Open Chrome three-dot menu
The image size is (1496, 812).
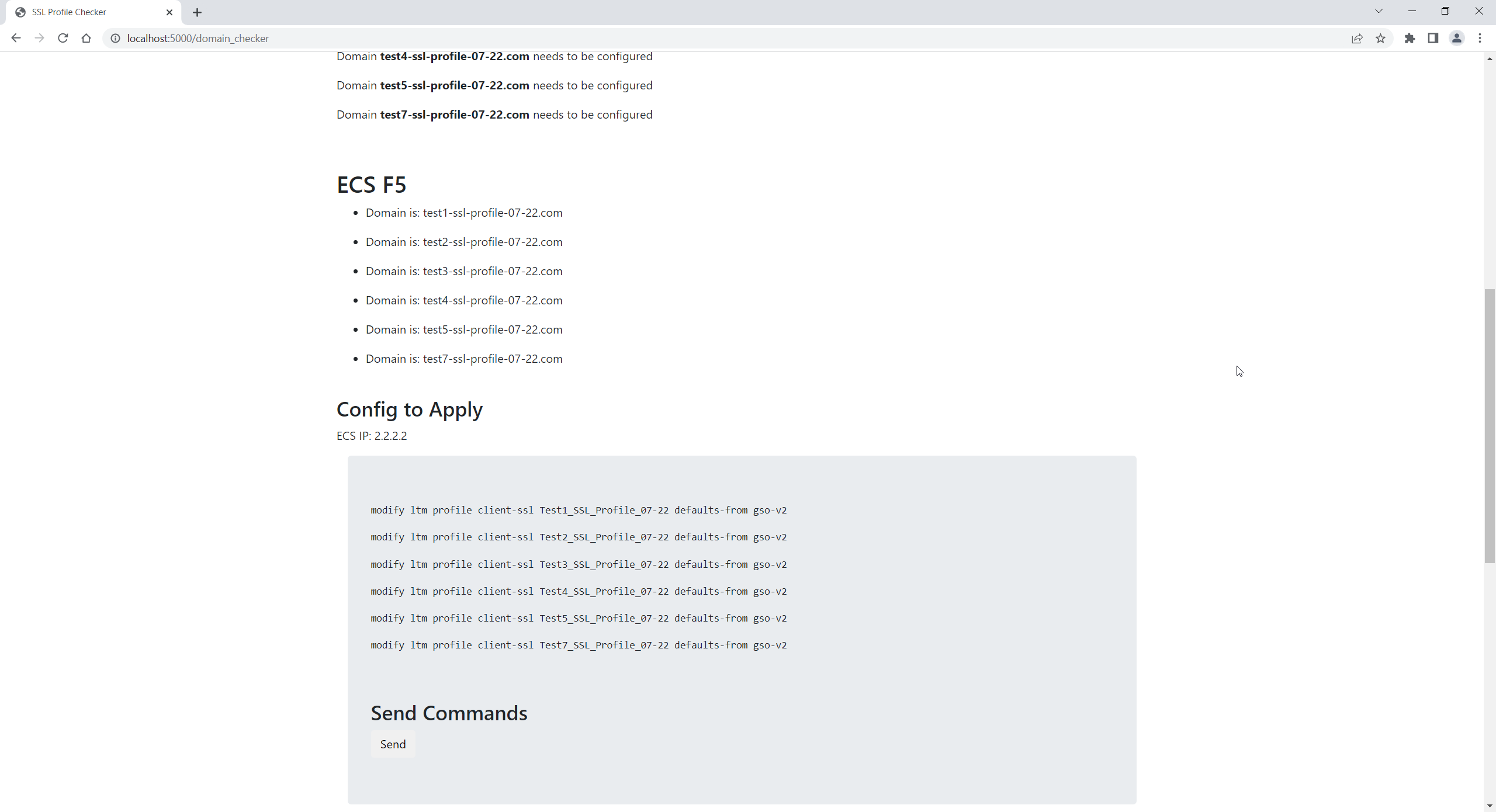tap(1480, 38)
